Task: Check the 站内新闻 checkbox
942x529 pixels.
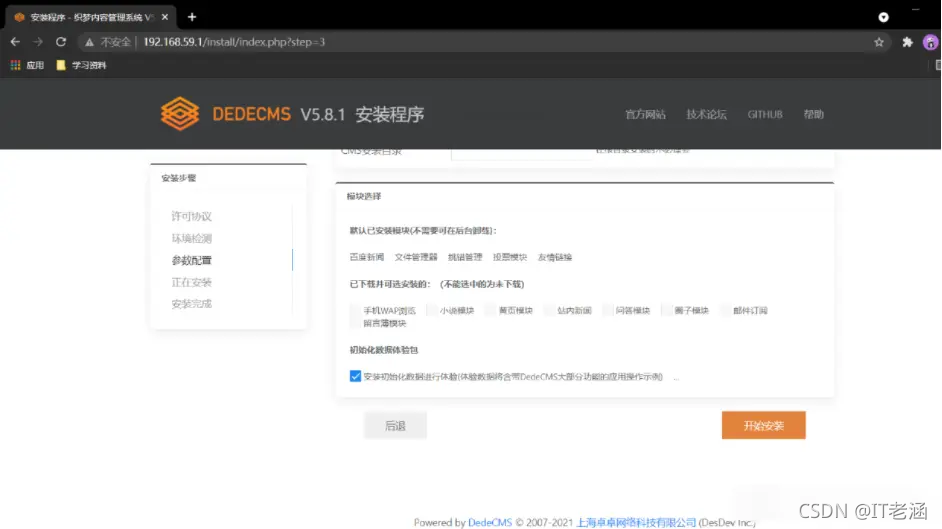Action: (548, 310)
